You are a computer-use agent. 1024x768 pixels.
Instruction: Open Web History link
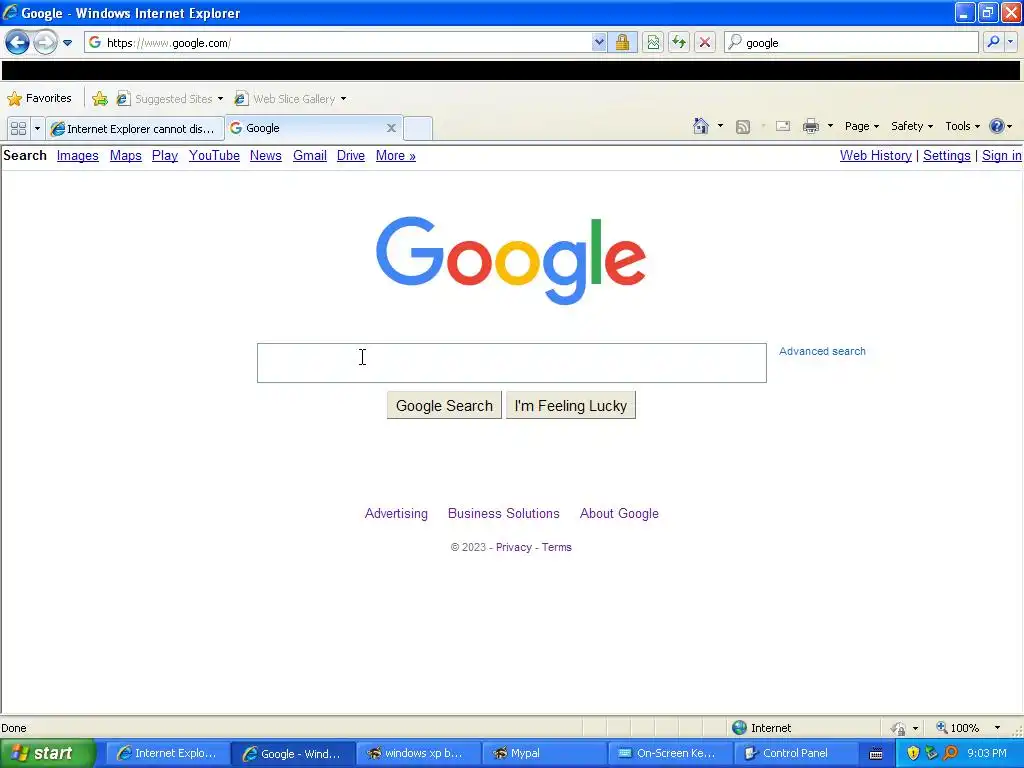pyautogui.click(x=876, y=155)
